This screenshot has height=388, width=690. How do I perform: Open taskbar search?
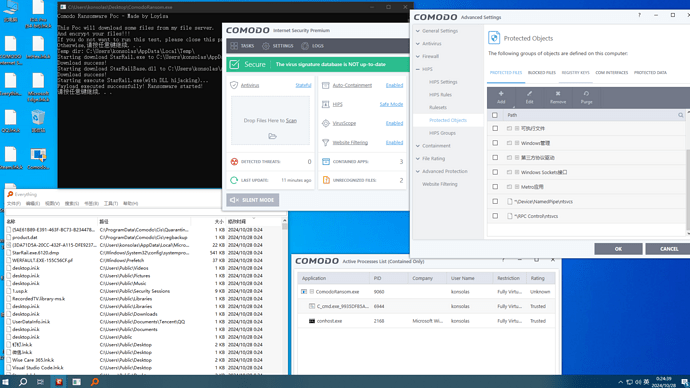(23, 382)
